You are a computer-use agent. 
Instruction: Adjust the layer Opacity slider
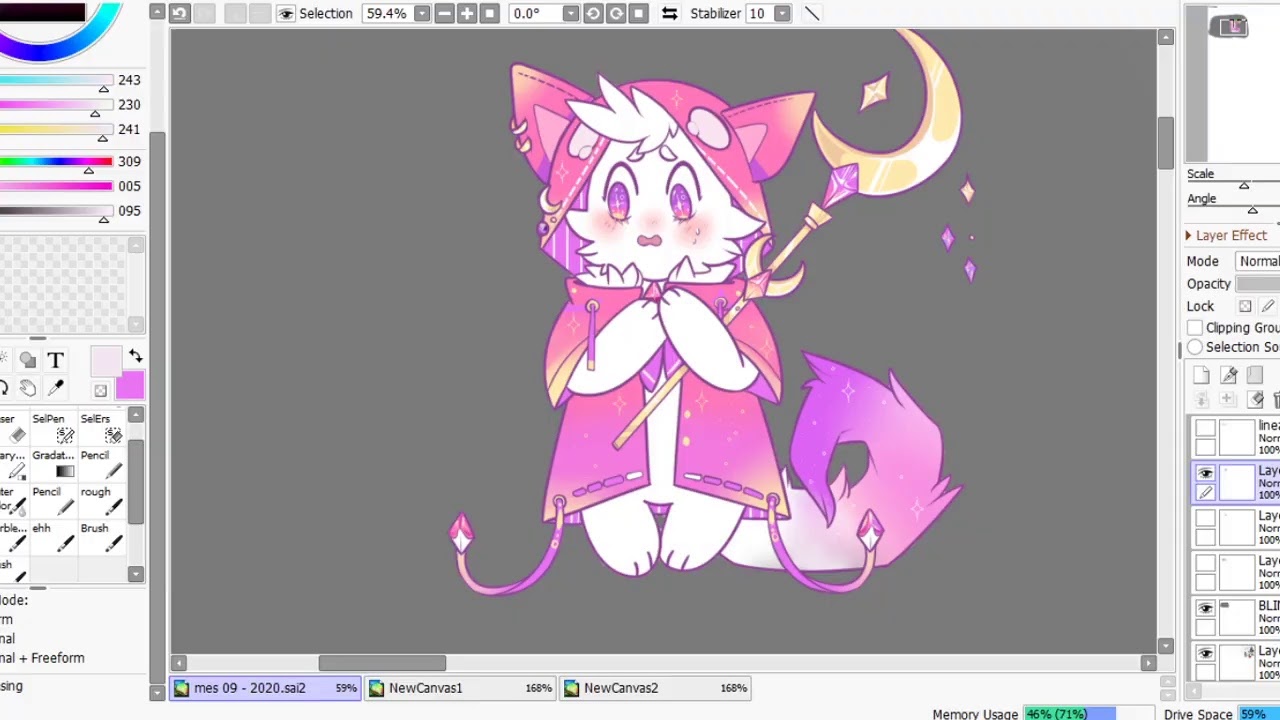pyautogui.click(x=1258, y=284)
